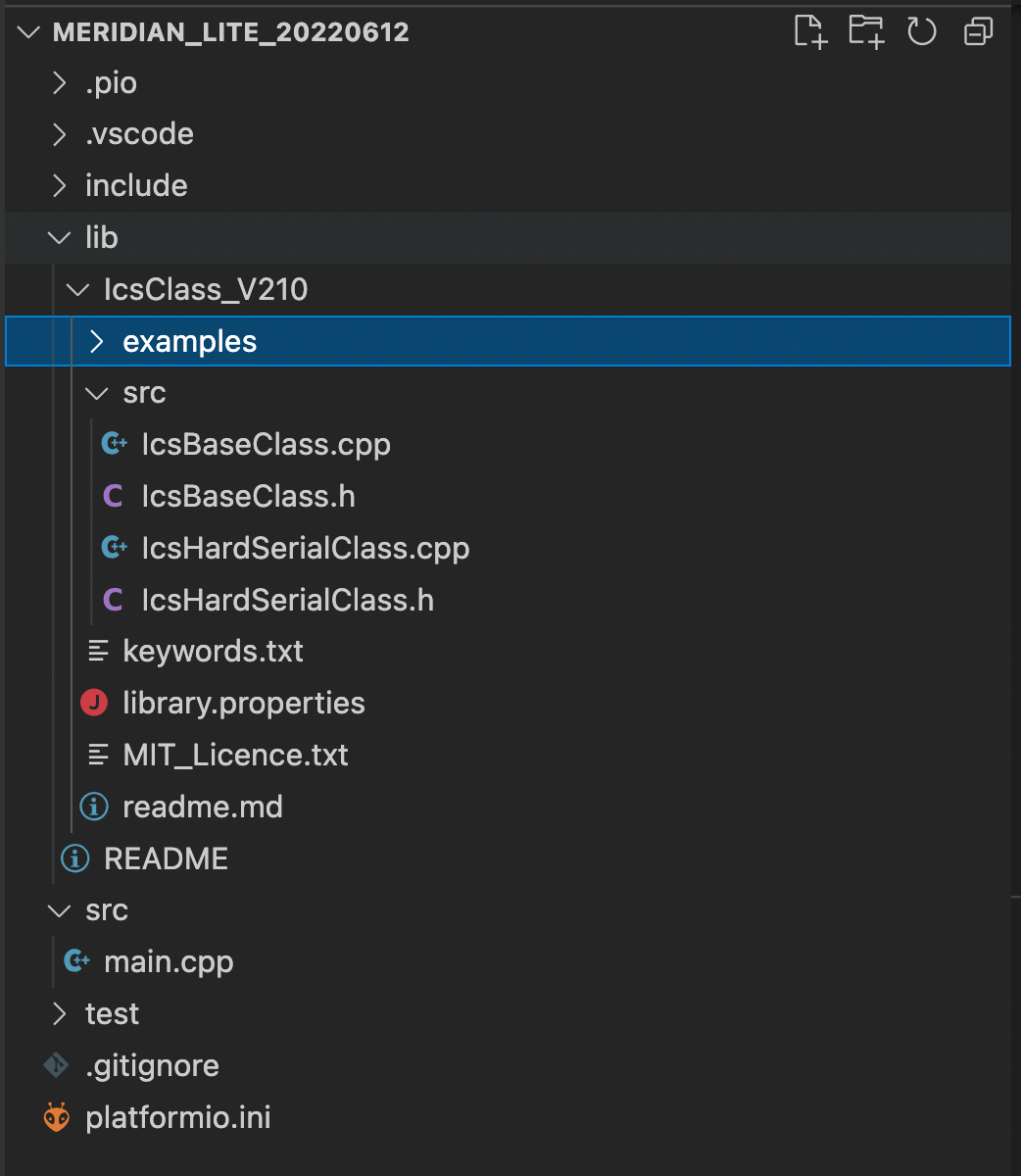Click the Refresh Explorer icon
The width and height of the screenshot is (1021, 1176).
click(922, 30)
